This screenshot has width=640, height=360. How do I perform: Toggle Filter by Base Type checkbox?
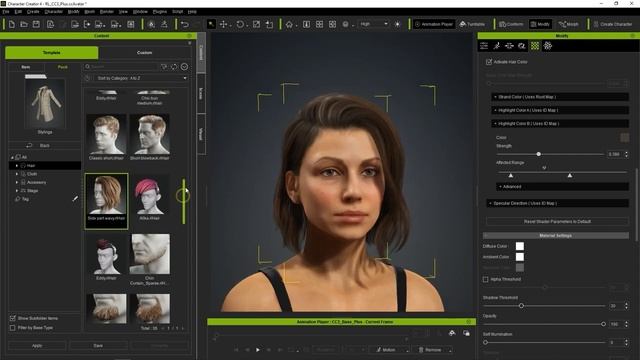coord(13,327)
